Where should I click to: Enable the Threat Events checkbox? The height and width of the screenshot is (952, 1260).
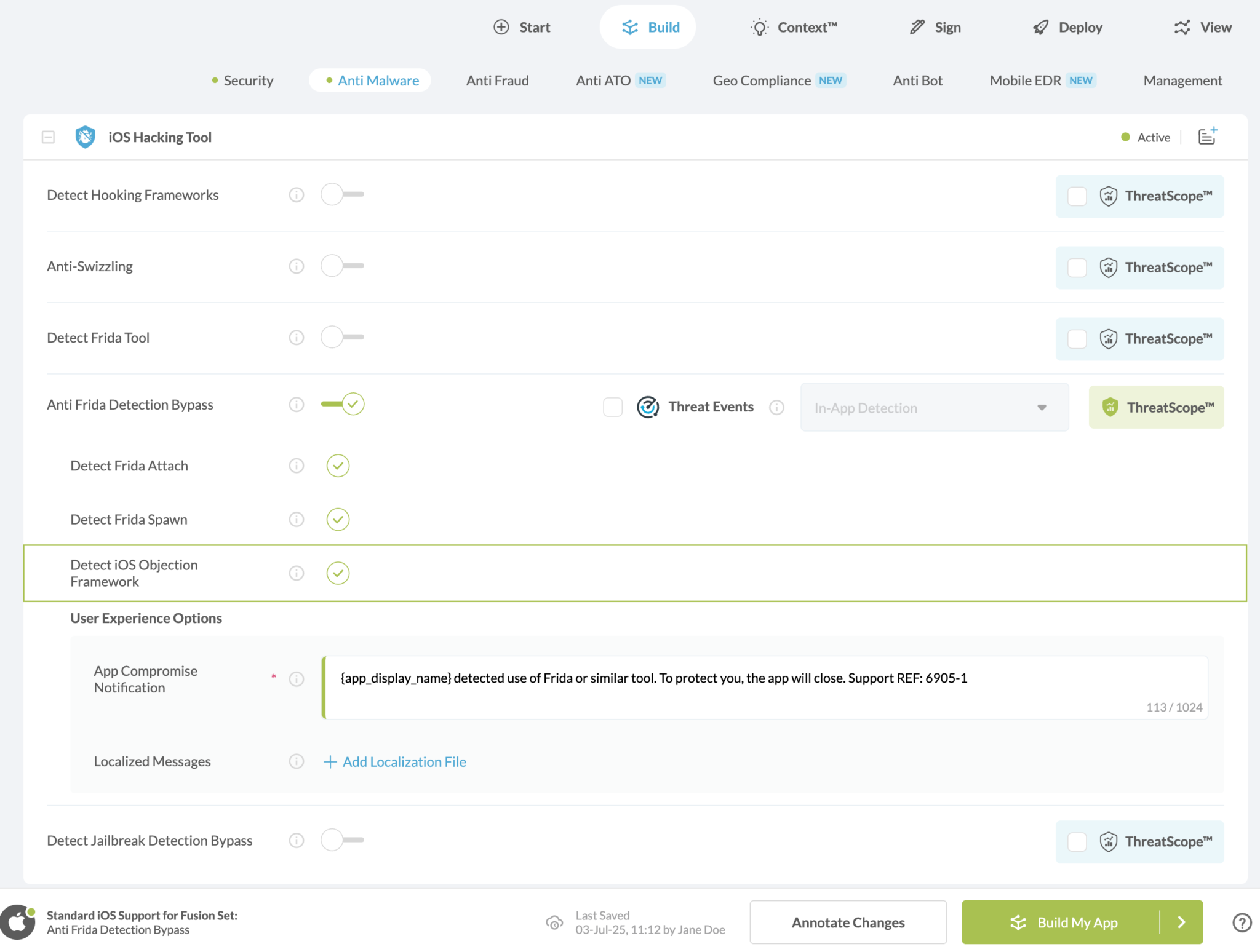click(x=612, y=407)
